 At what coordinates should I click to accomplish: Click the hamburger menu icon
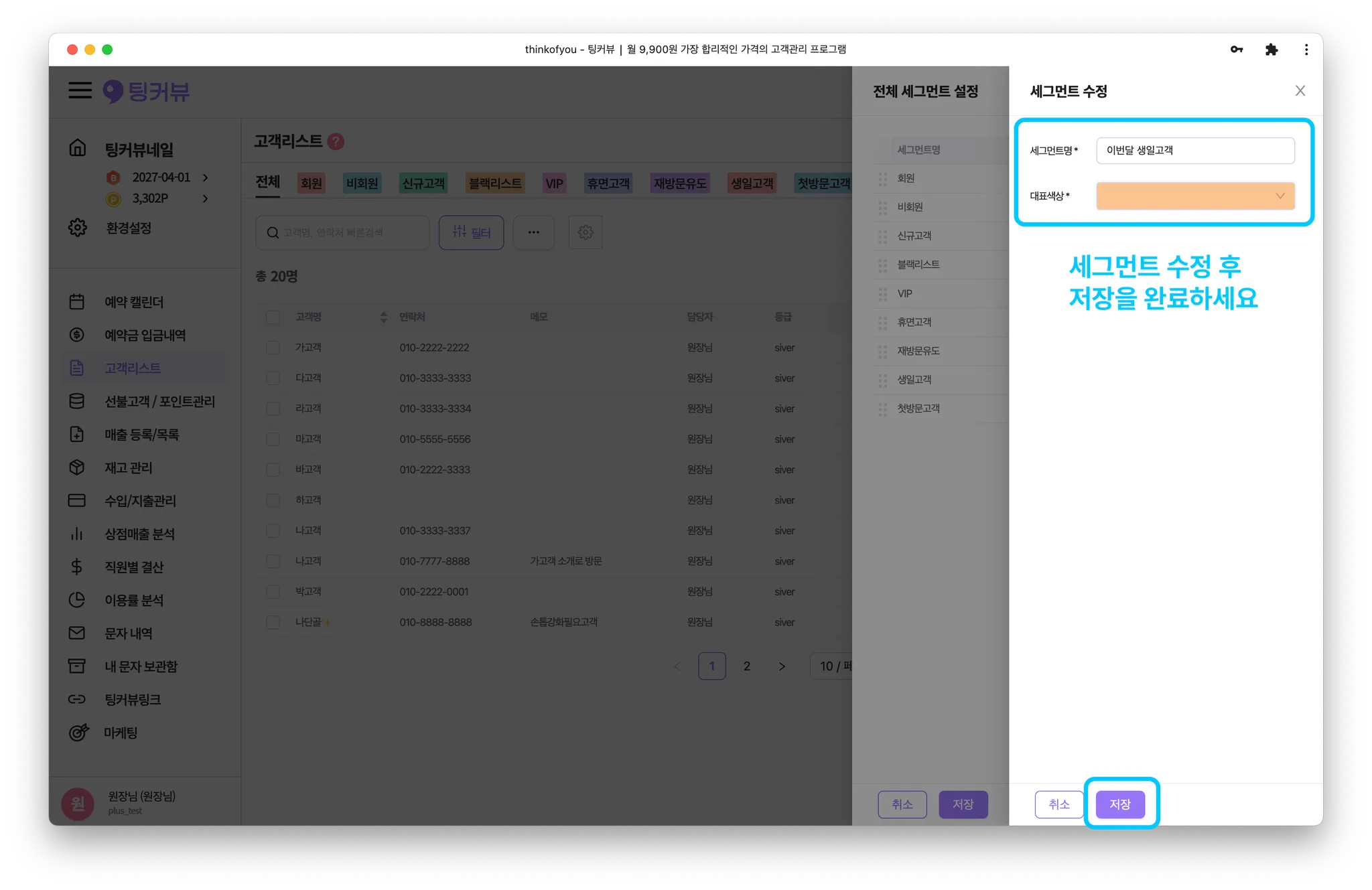tap(80, 90)
